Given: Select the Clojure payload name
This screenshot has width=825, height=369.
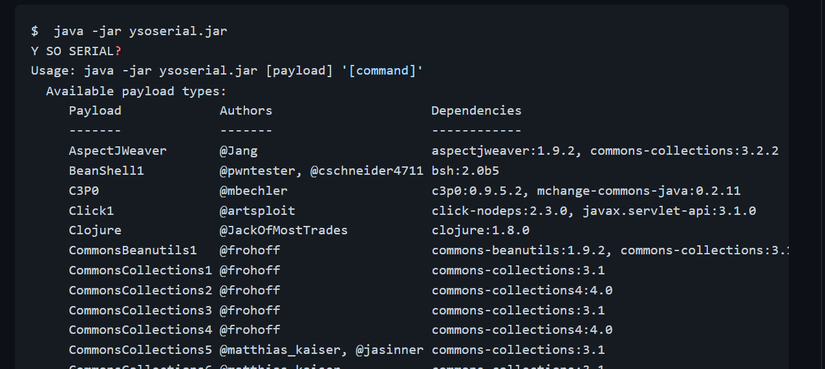Looking at the screenshot, I should tap(95, 231).
